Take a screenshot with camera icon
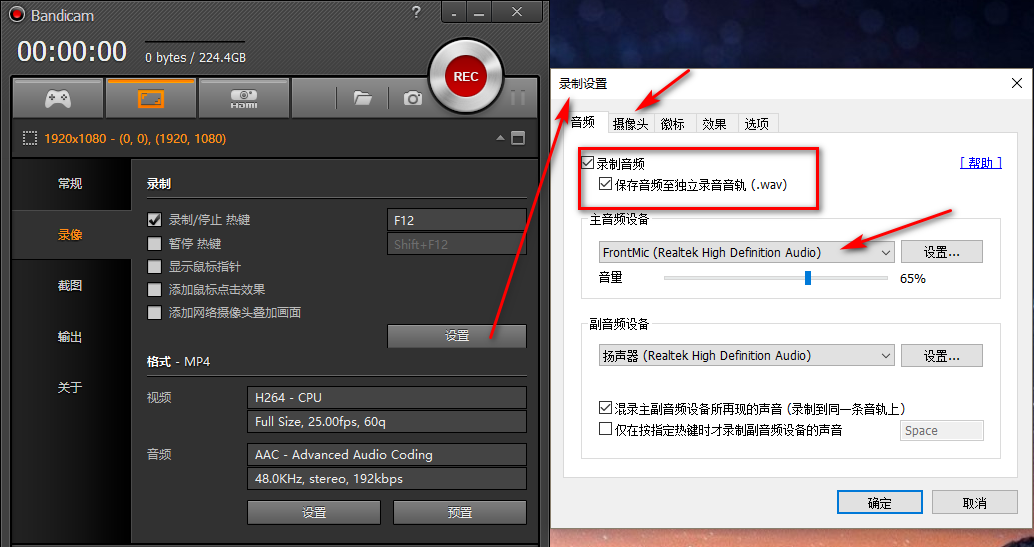1034x547 pixels. pos(413,98)
